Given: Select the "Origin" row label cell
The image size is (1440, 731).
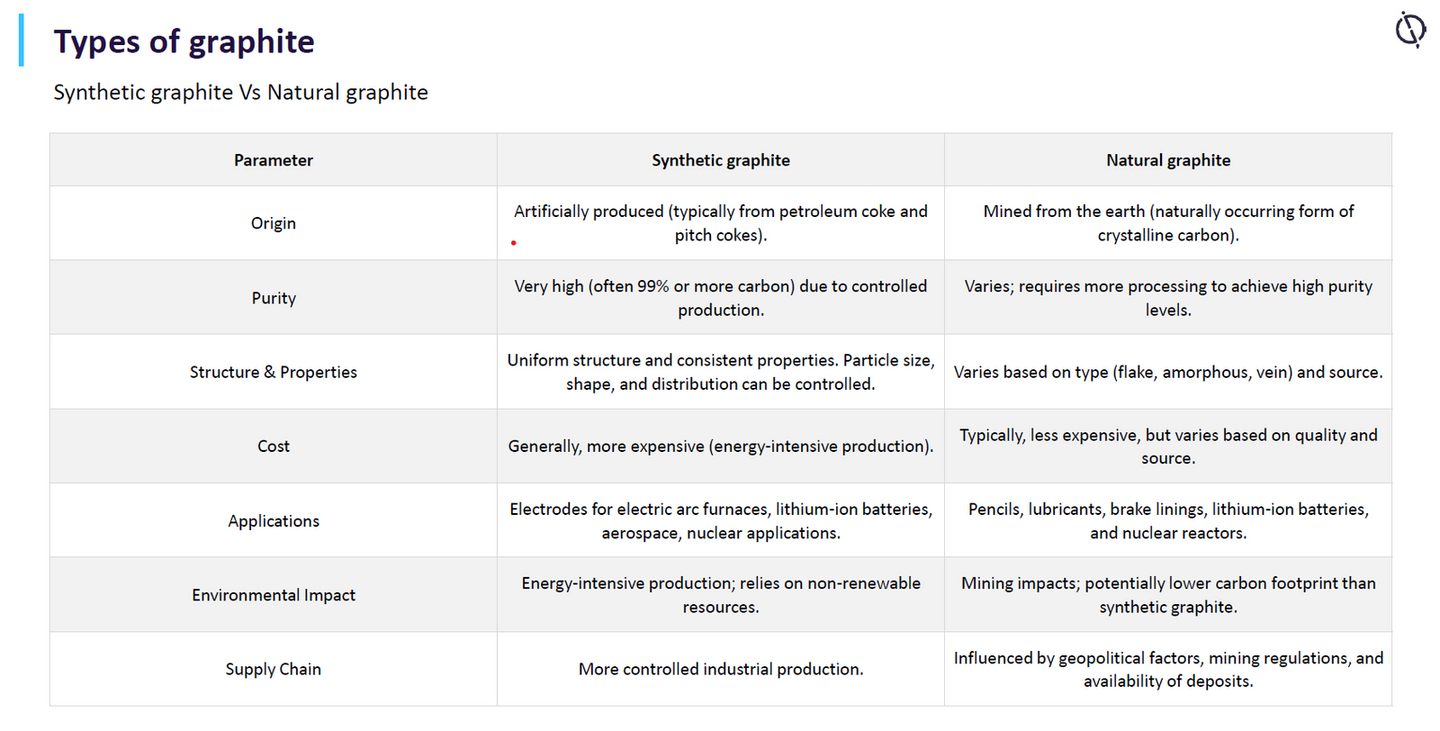Looking at the screenshot, I should [x=273, y=223].
